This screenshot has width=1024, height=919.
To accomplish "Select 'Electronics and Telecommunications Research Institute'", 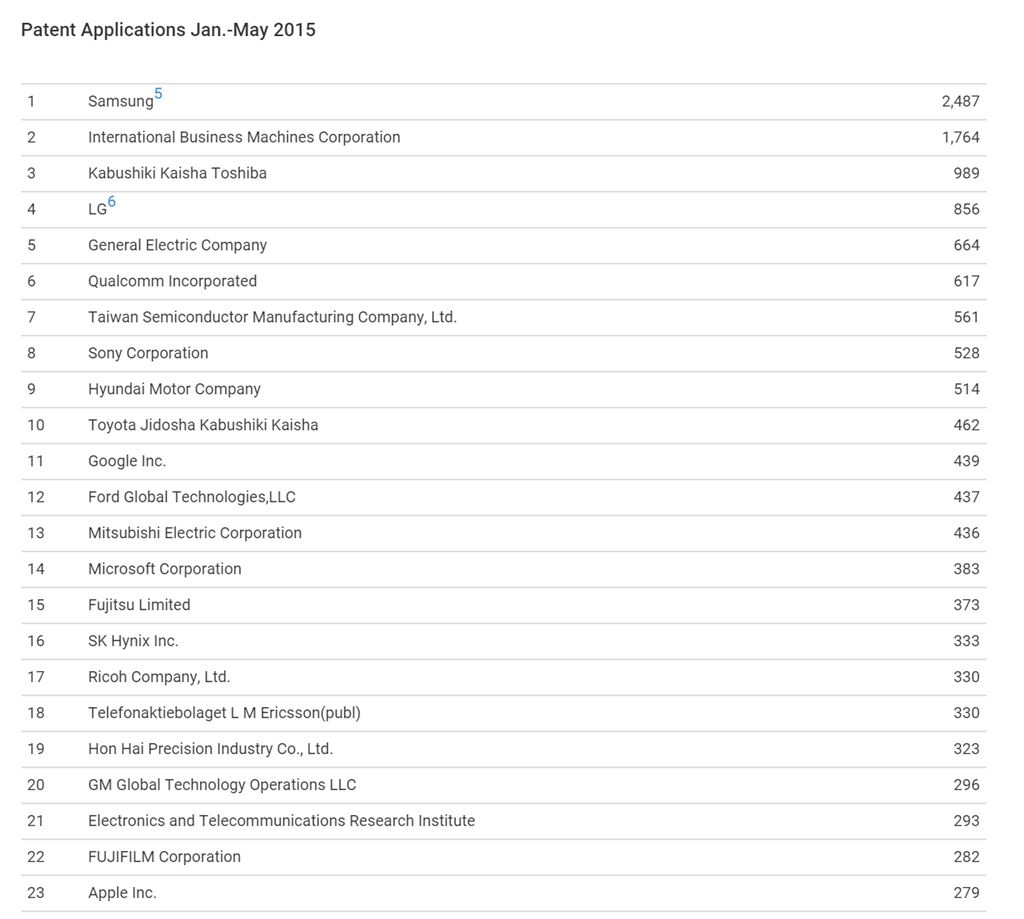I will [x=281, y=820].
